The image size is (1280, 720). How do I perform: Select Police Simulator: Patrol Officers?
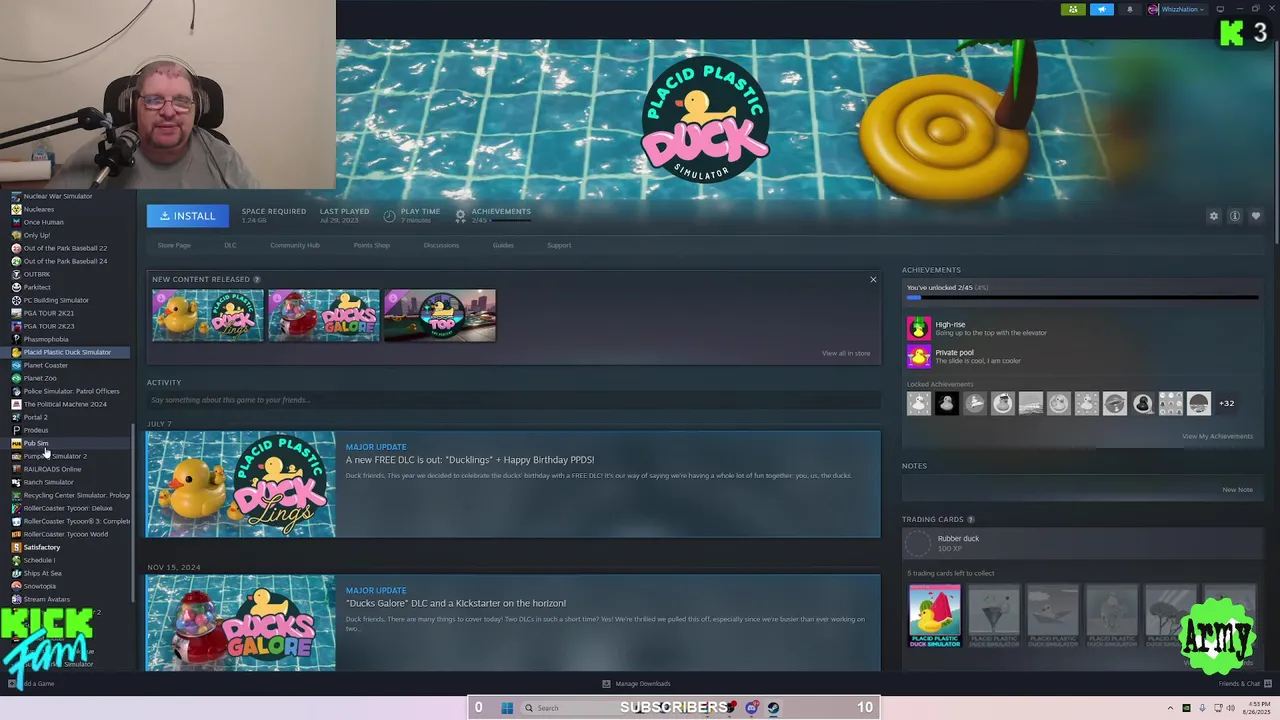(x=71, y=391)
